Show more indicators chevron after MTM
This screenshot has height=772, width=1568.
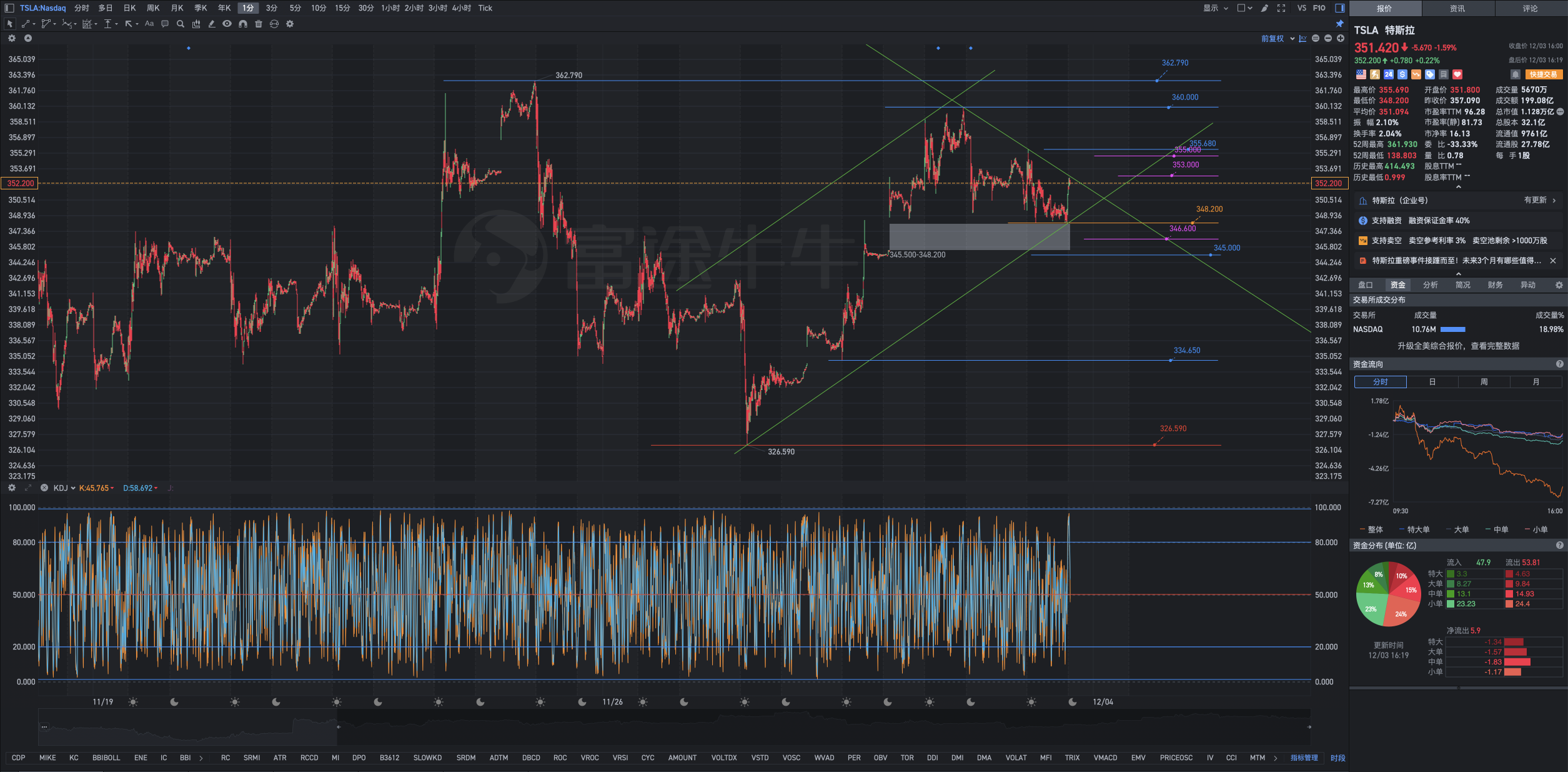pyautogui.click(x=1276, y=758)
